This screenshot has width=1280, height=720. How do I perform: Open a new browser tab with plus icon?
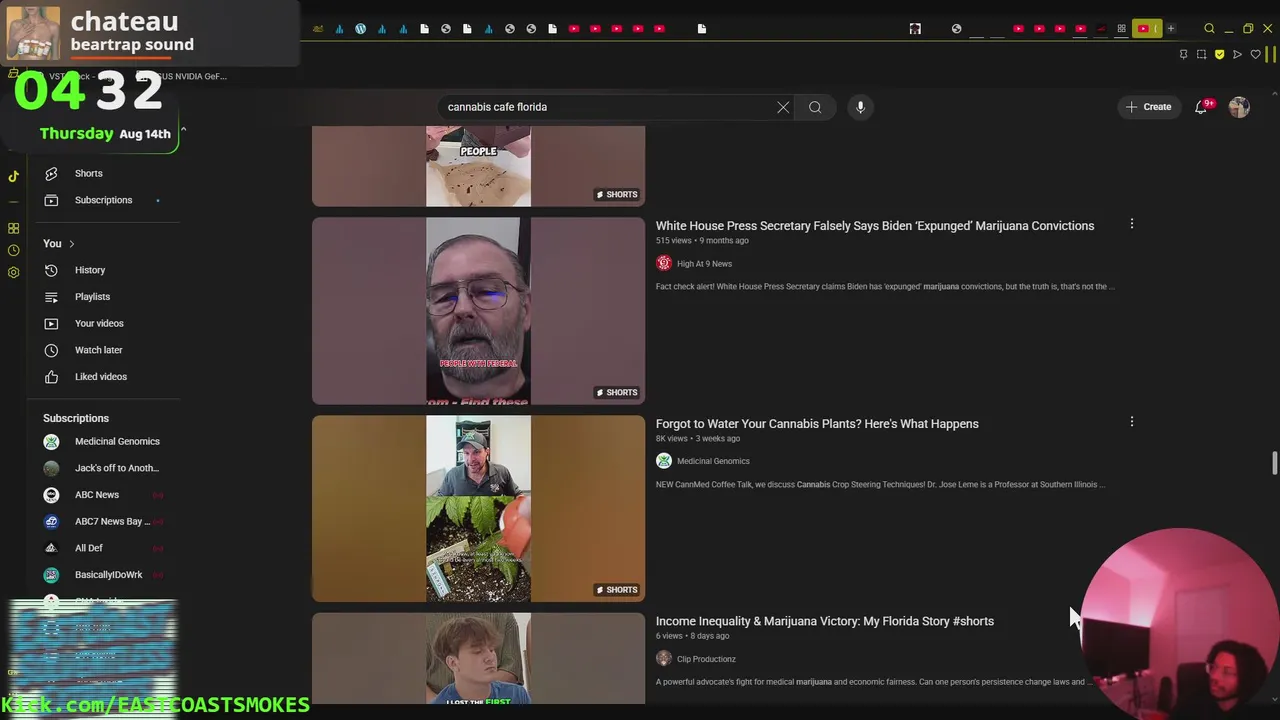(x=1171, y=29)
